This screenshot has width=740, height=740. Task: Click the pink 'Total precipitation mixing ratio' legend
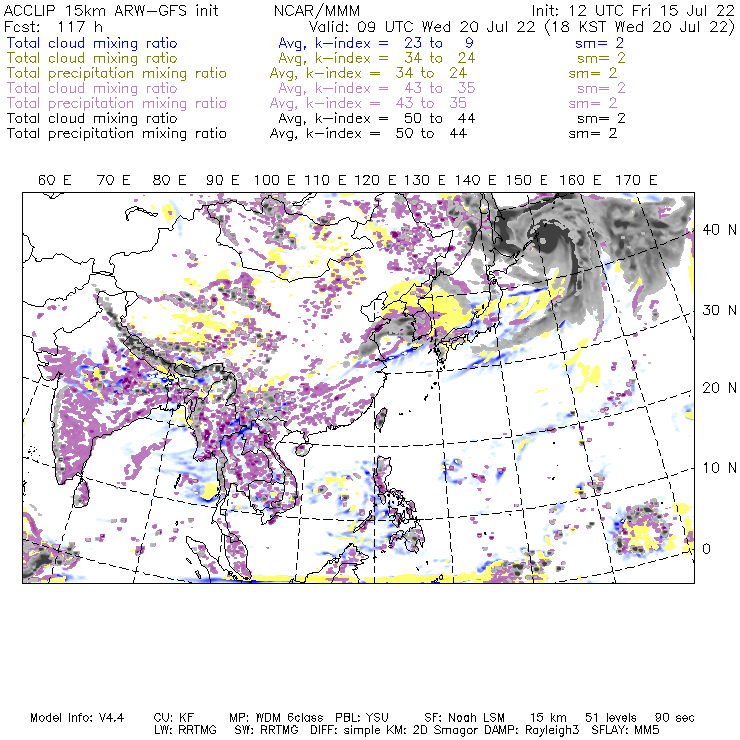click(117, 103)
